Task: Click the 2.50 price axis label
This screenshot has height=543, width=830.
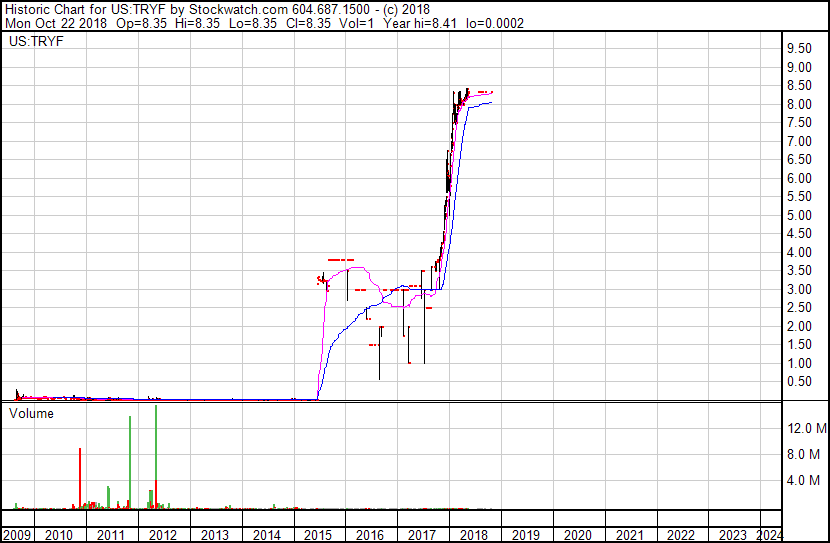Action: point(799,307)
